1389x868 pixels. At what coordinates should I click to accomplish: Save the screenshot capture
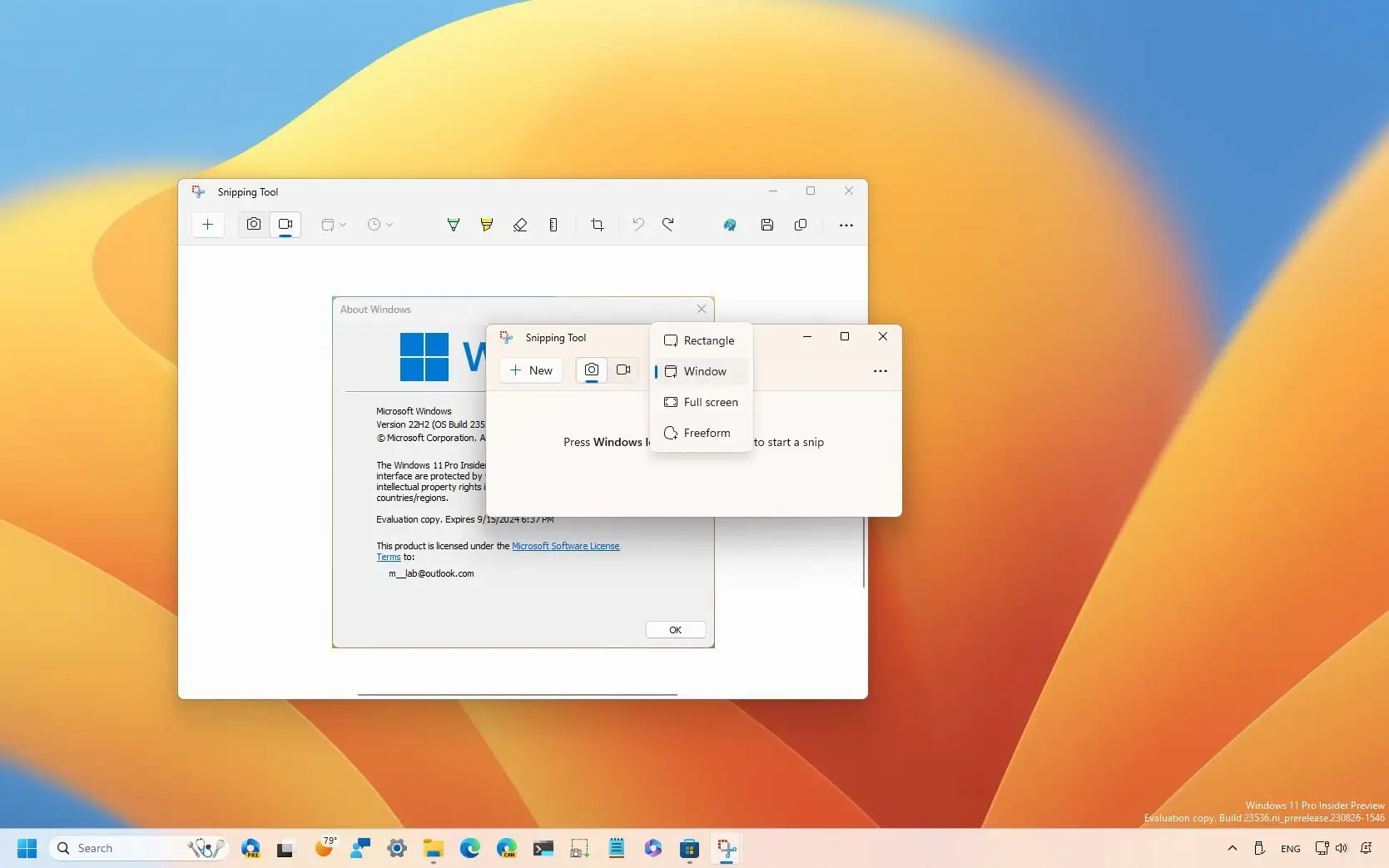coord(767,225)
